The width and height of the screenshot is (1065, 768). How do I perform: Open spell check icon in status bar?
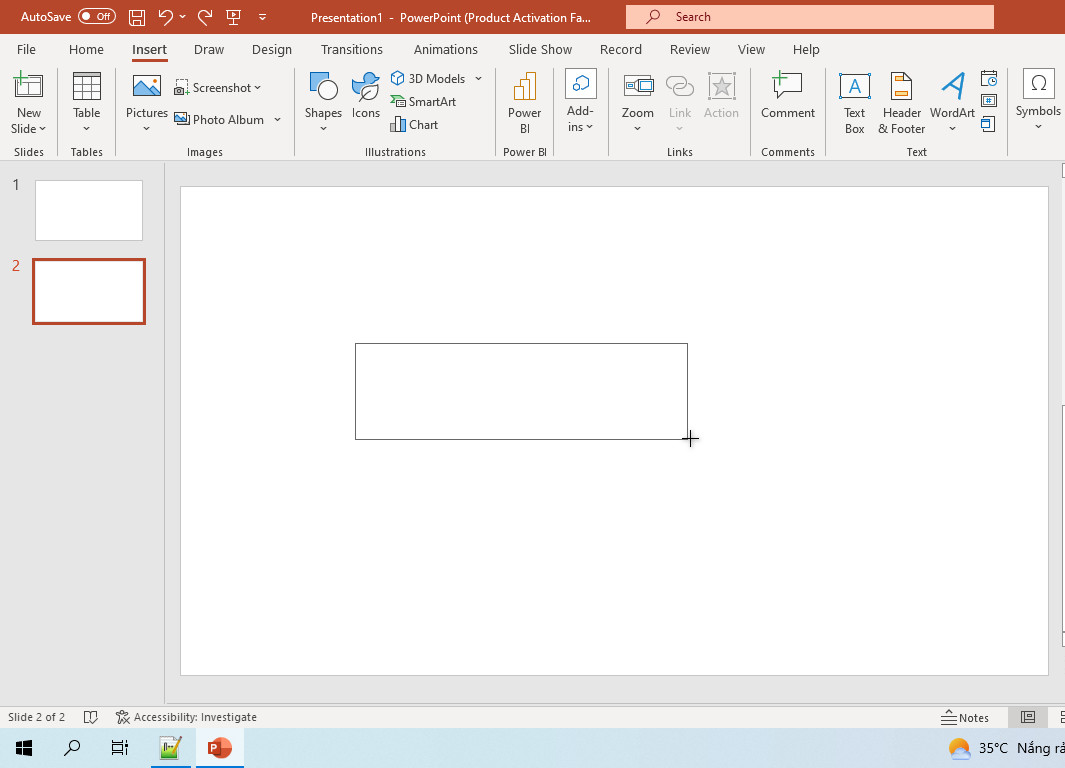90,717
